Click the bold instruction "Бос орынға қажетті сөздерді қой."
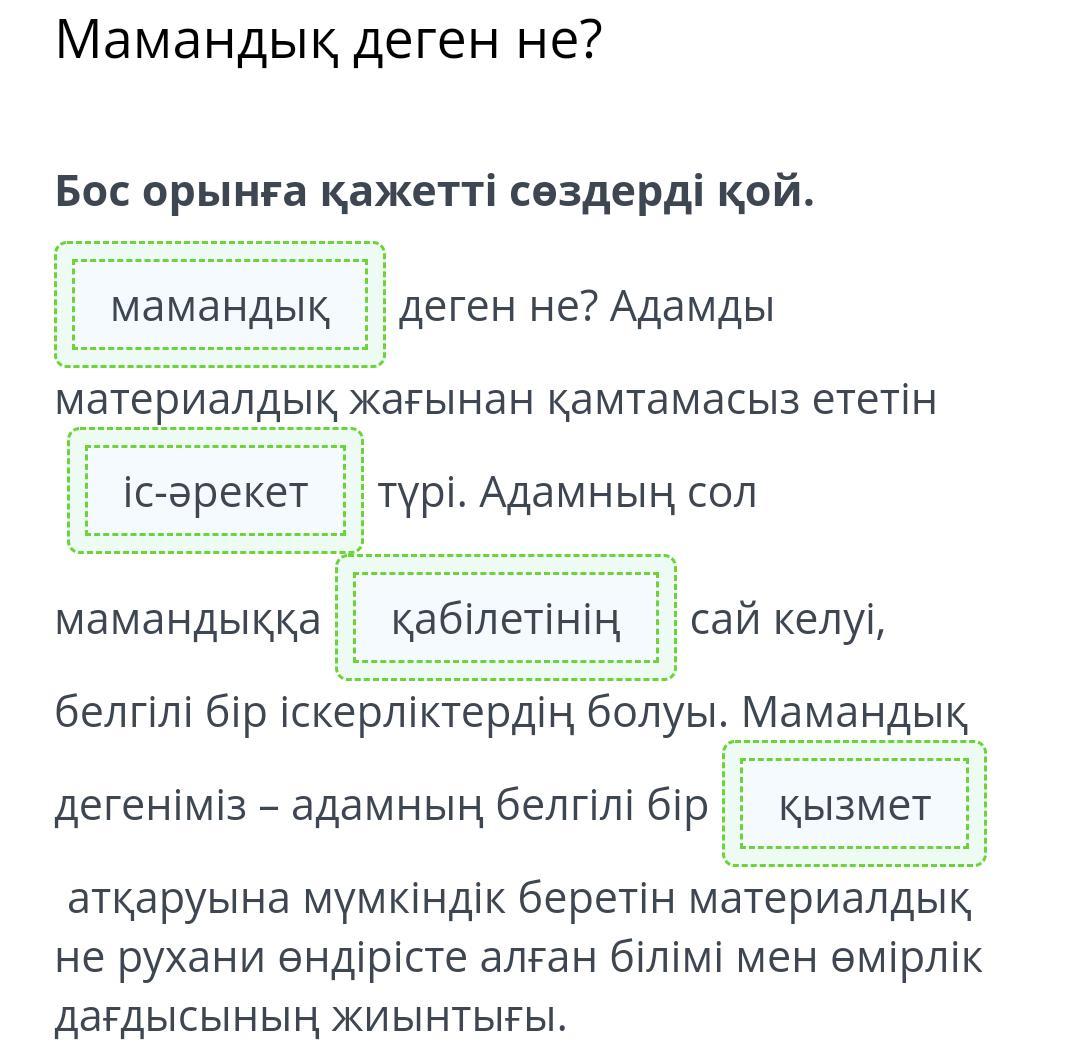The height and width of the screenshot is (1048, 1080). point(434,190)
